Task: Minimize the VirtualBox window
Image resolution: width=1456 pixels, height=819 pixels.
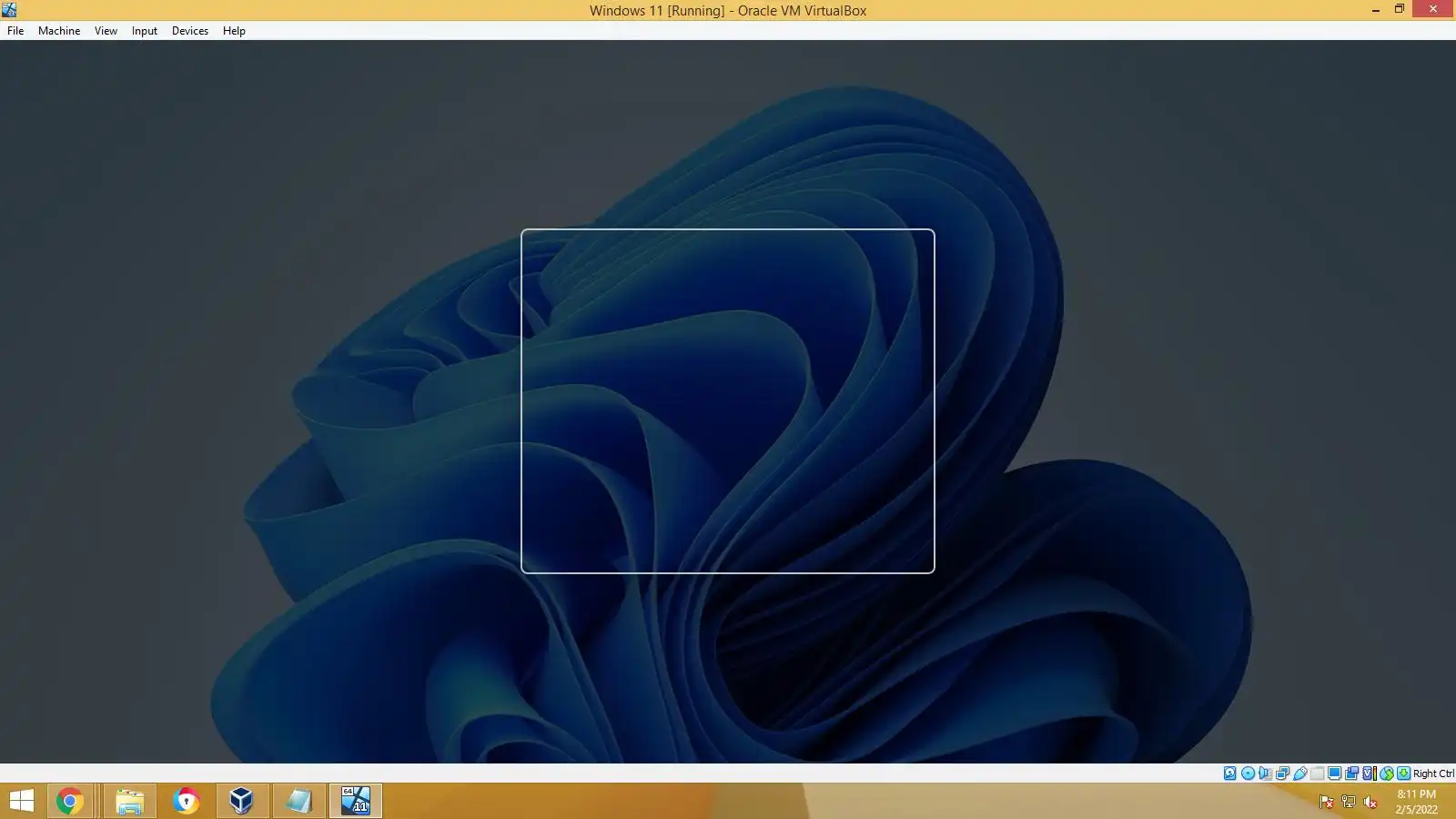Action: click(x=1376, y=10)
